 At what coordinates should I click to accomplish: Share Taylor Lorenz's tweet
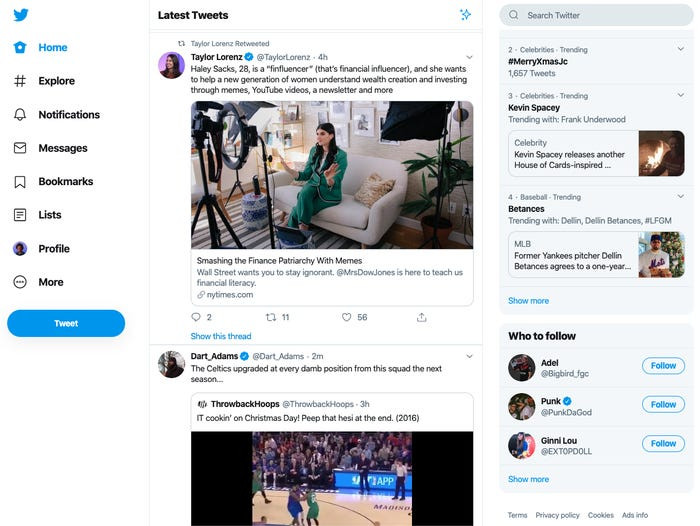coord(422,317)
